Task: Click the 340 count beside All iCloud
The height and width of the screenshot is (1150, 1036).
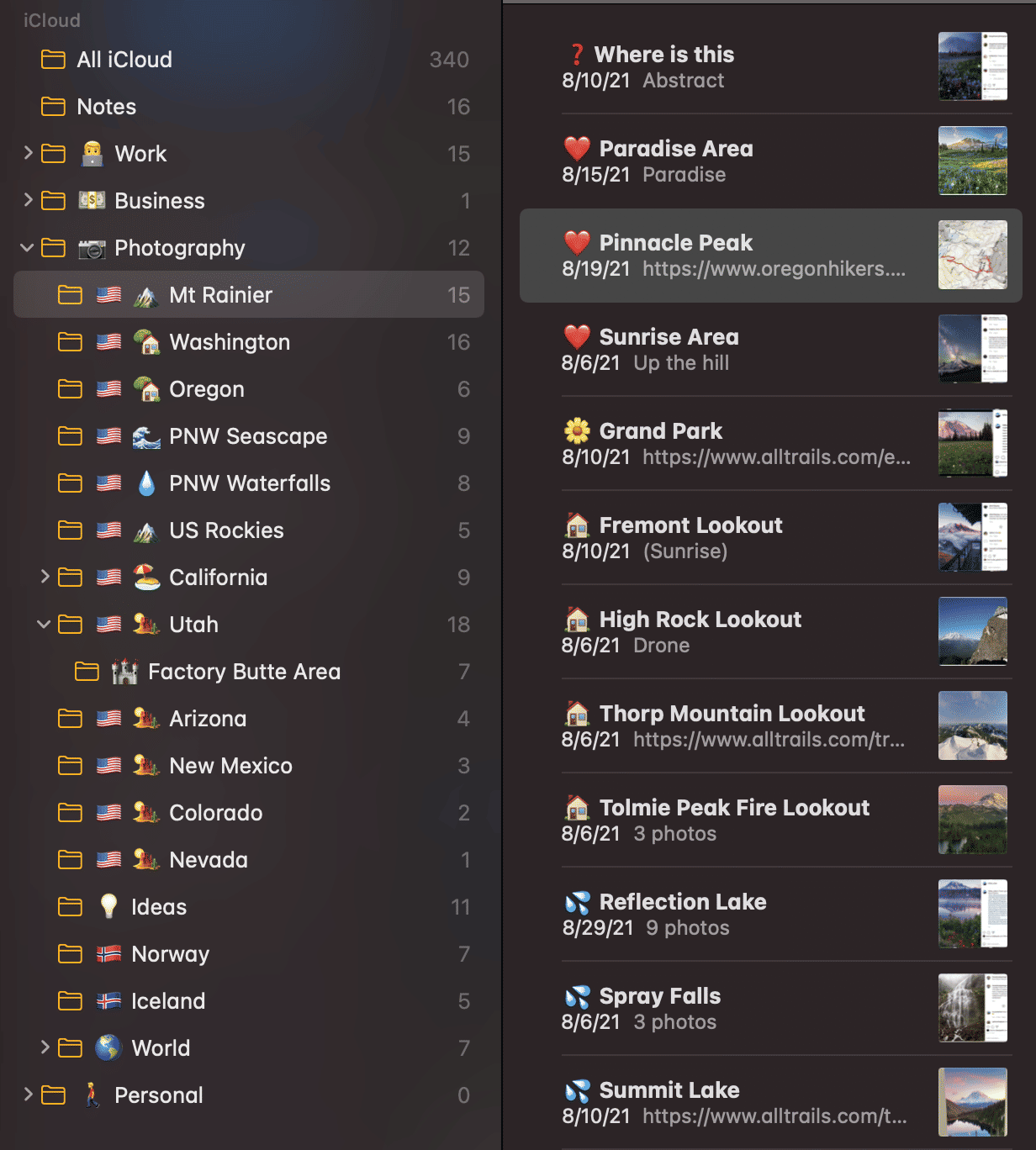Action: click(449, 60)
